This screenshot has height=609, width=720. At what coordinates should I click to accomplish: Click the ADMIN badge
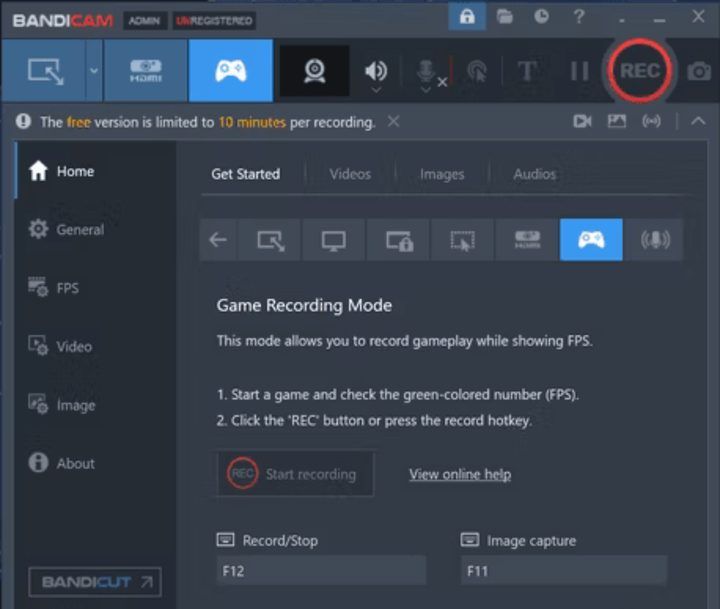144,21
